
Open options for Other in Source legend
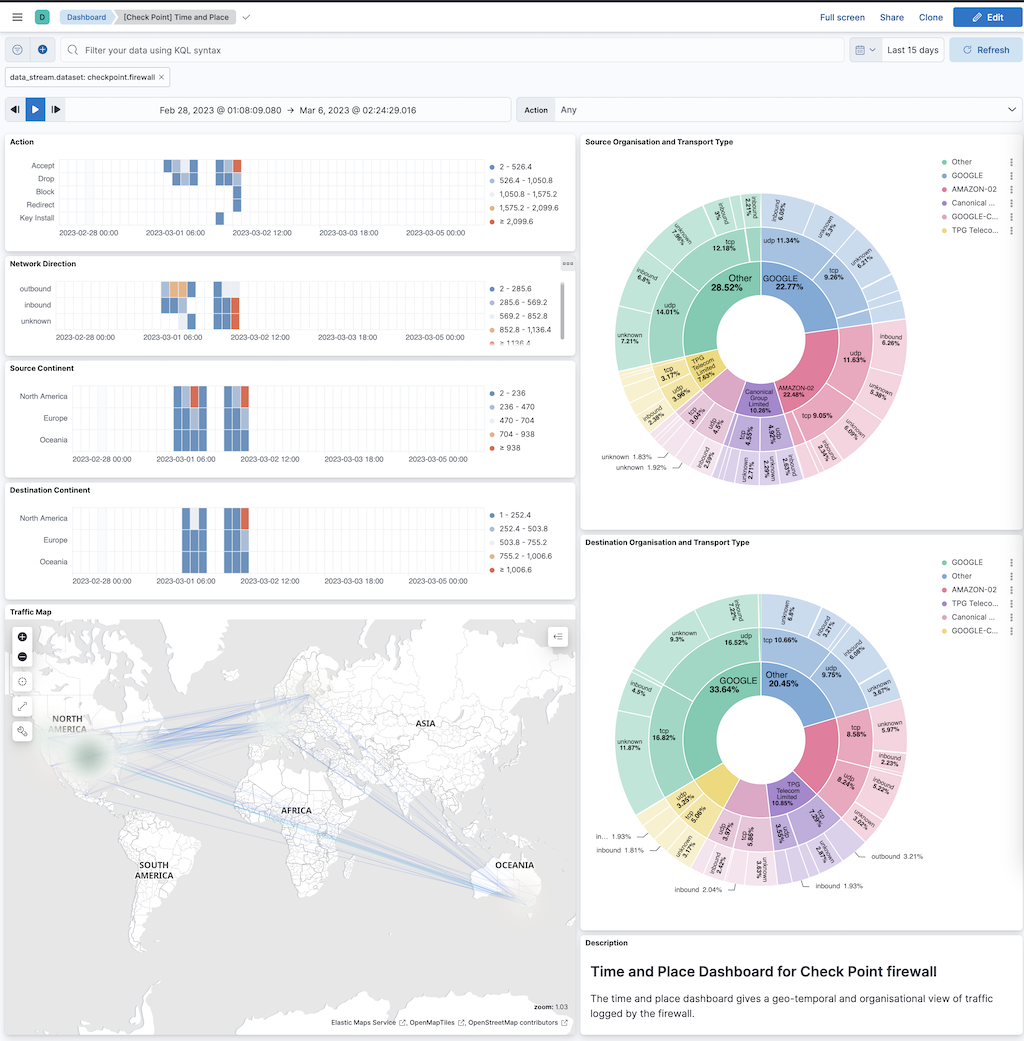coord(1011,162)
